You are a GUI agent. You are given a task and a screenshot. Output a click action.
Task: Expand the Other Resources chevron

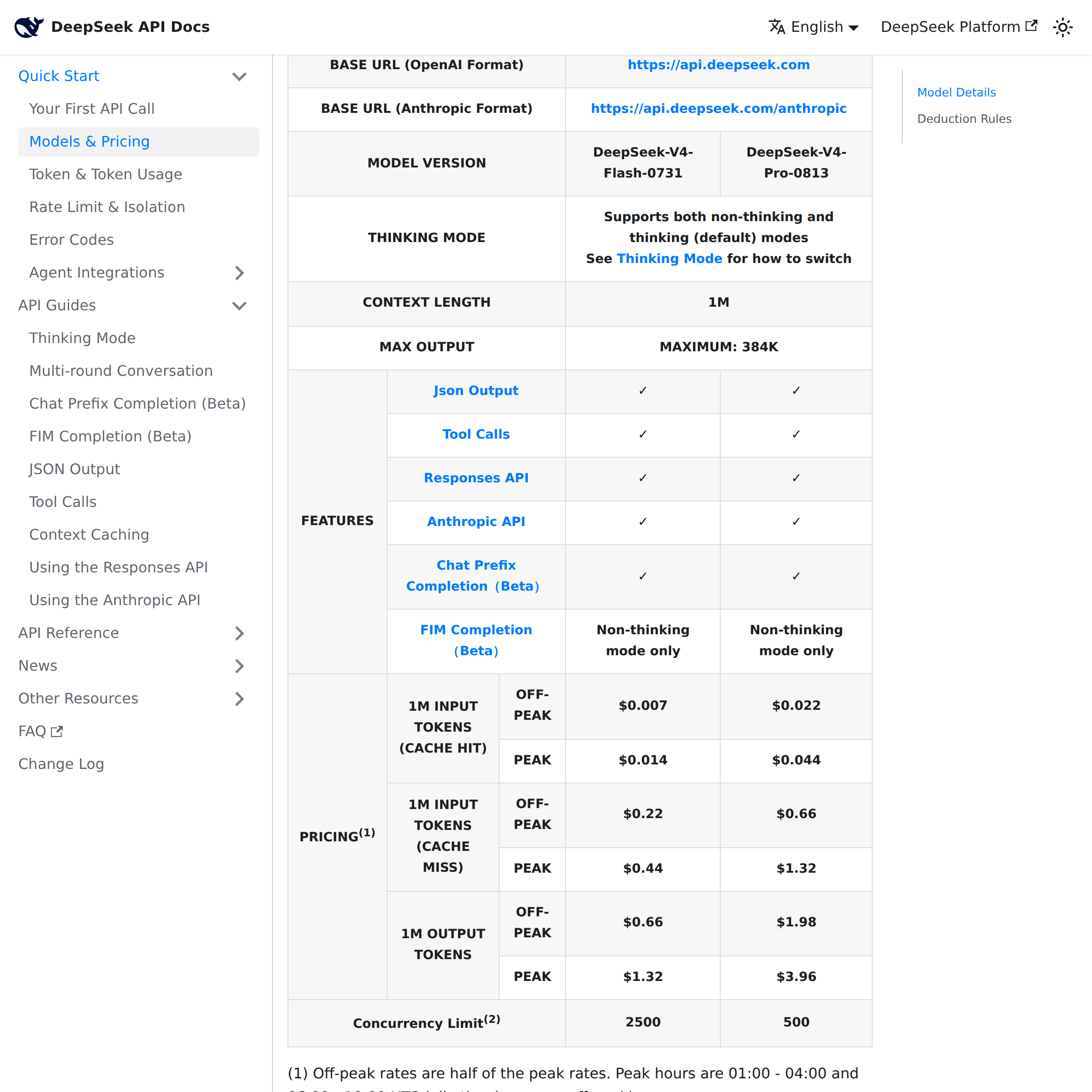pyautogui.click(x=239, y=698)
